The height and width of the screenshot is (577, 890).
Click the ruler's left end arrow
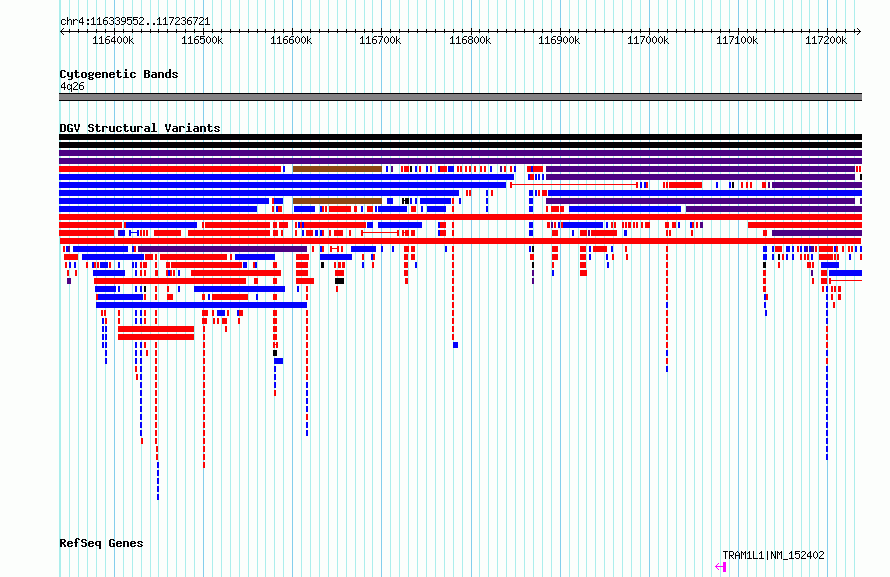[x=62, y=32]
